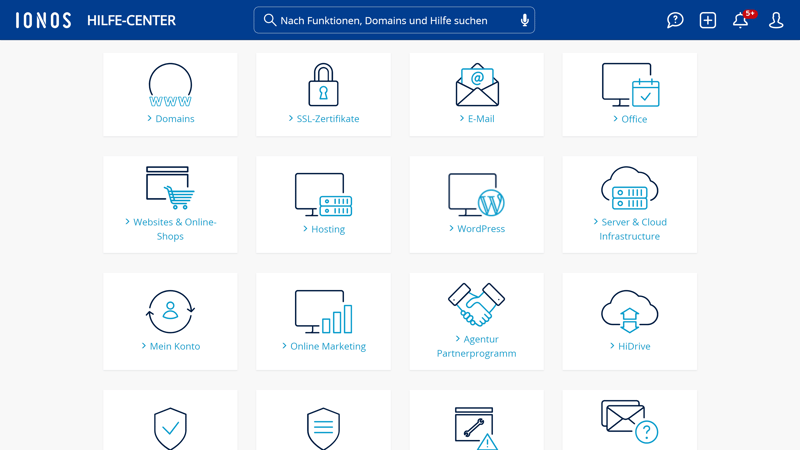Screen dimensions: 800x450
Task: Open Websites & Online-Shops link
Action: click(x=170, y=229)
